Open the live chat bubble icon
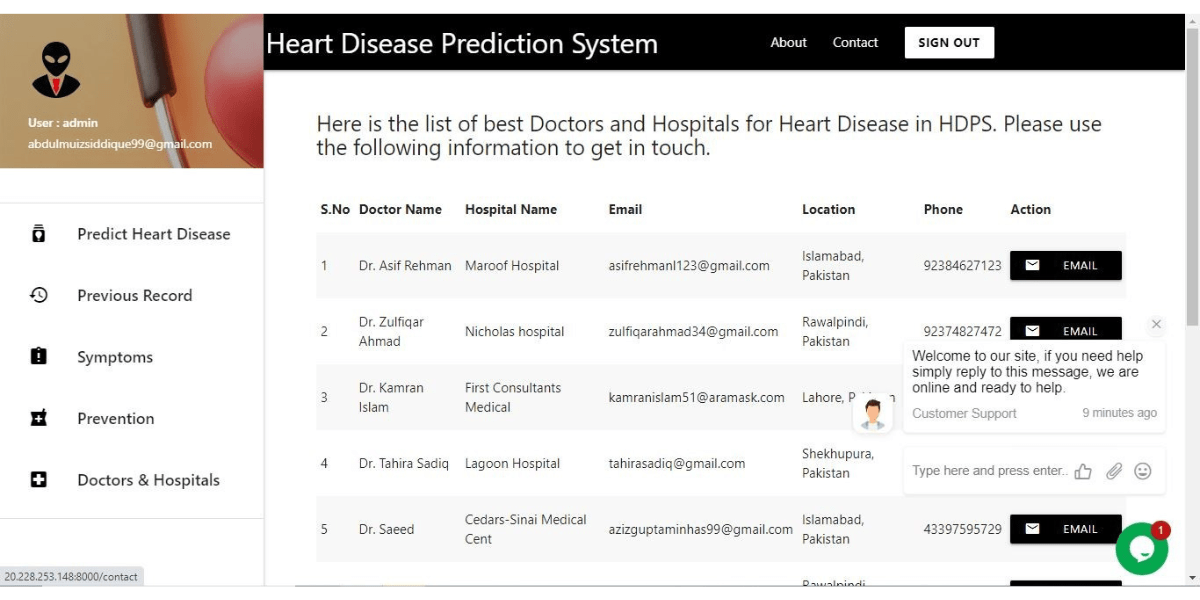This screenshot has width=1200, height=600. pos(1141,548)
